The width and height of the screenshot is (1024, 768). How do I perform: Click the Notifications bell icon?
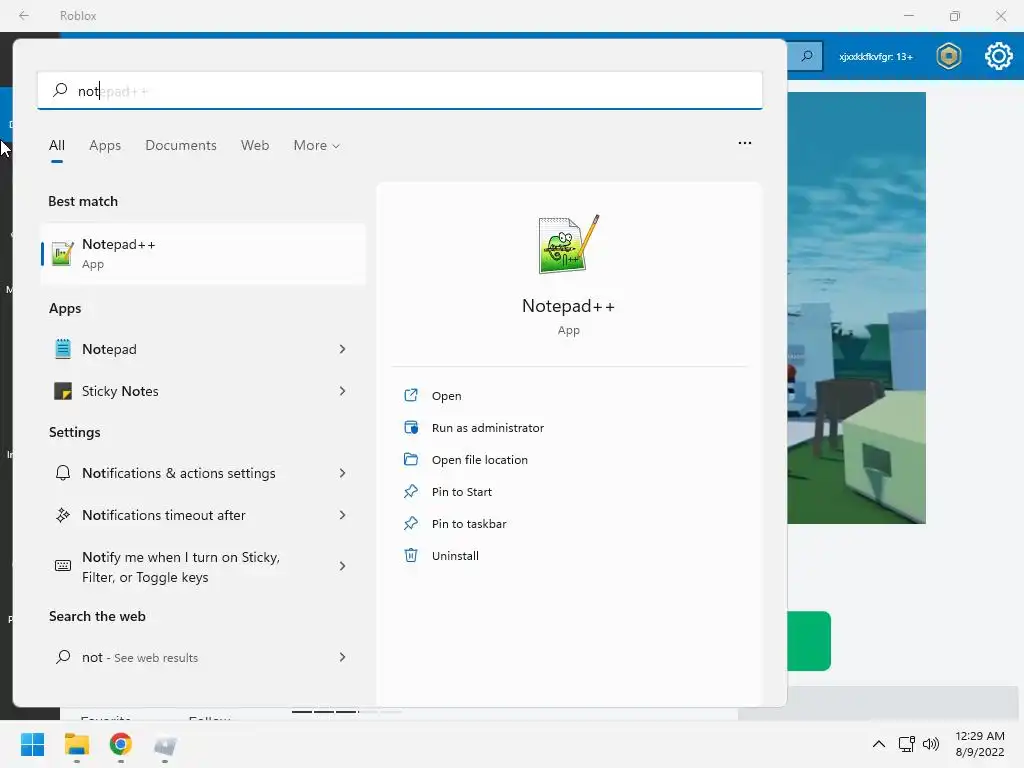click(63, 473)
